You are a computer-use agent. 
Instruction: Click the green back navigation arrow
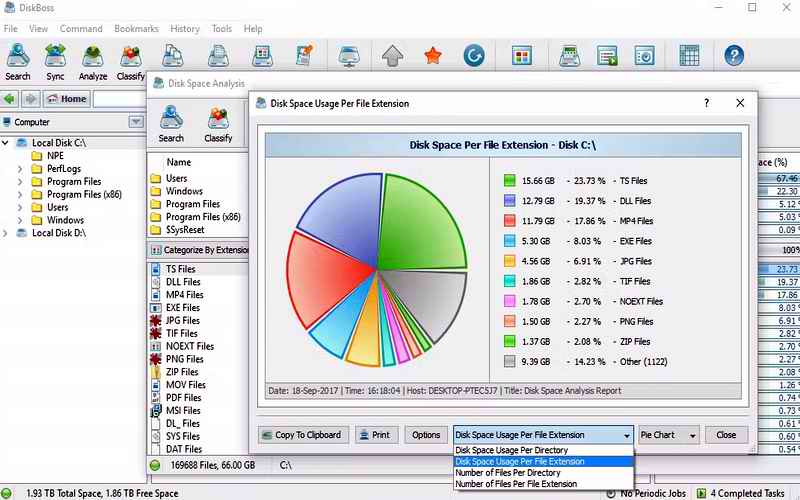(x=11, y=99)
